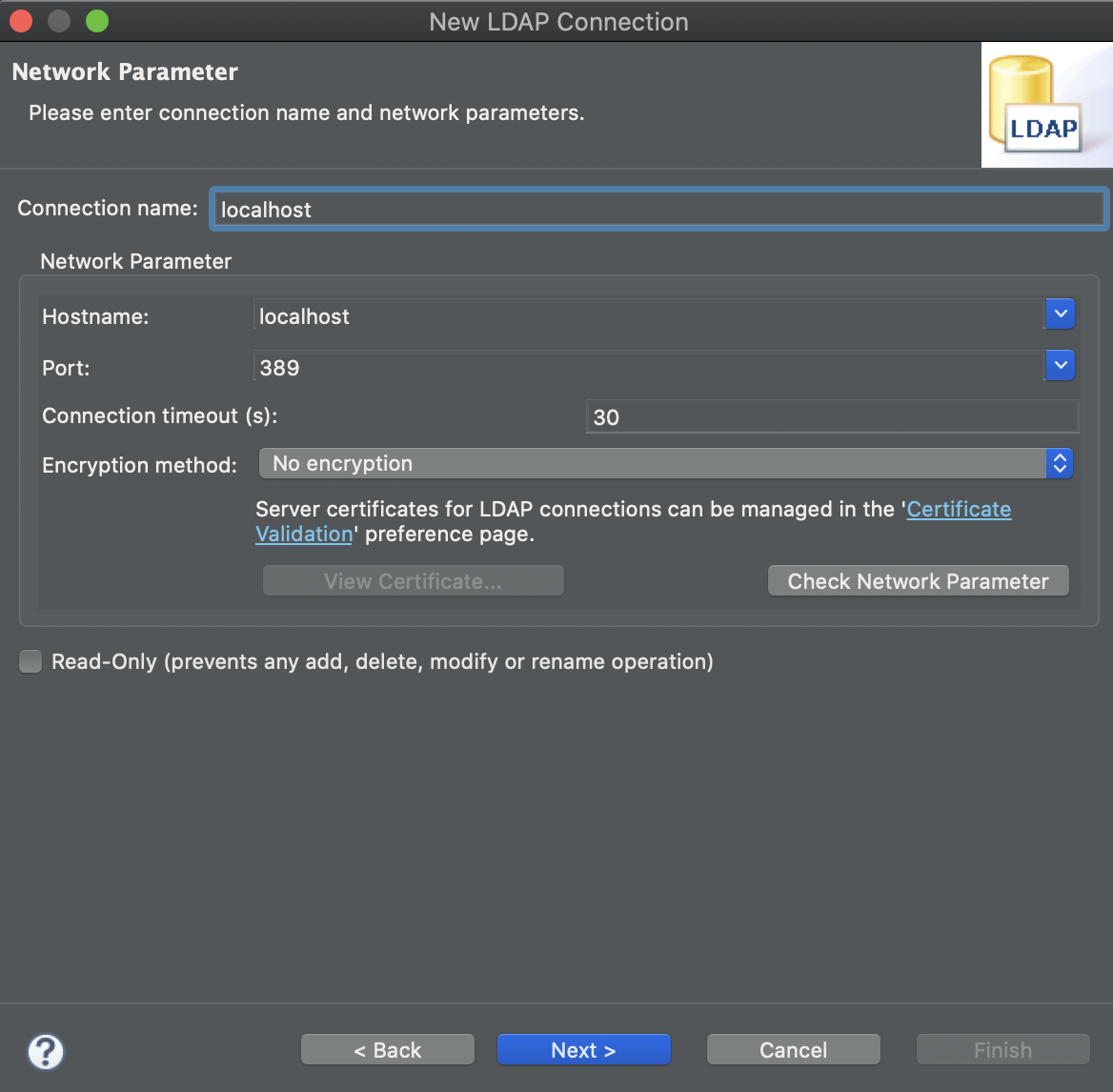Click the 'New LDAP Connection' window title
The width and height of the screenshot is (1113, 1092).
[558, 22]
